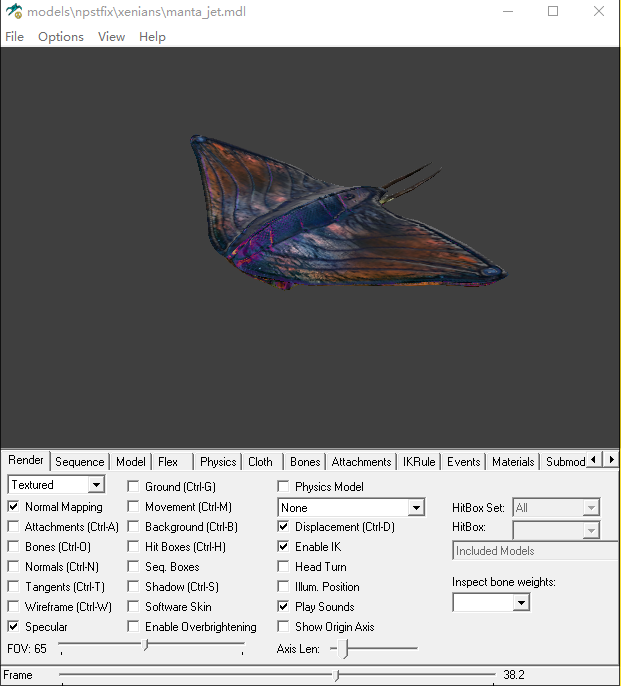The width and height of the screenshot is (621, 686).
Task: Toggle Movement (Ctrl-M) checkbox
Action: [133, 507]
